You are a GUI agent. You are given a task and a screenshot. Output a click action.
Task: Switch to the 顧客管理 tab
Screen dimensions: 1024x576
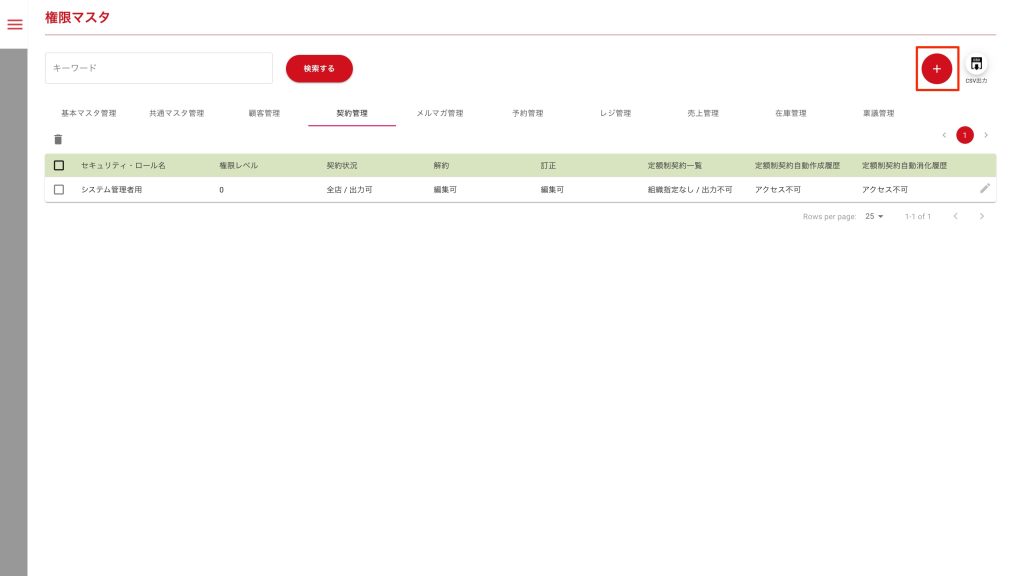point(264,114)
